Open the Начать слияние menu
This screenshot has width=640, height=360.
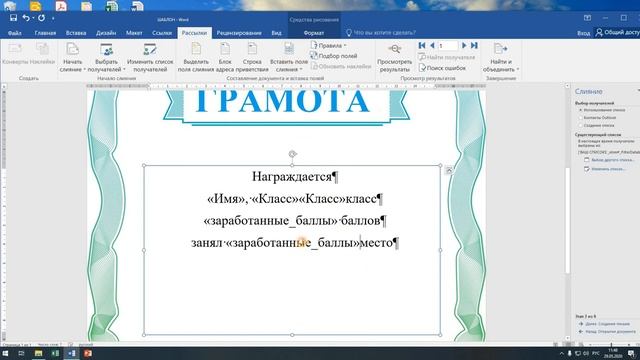coord(72,58)
